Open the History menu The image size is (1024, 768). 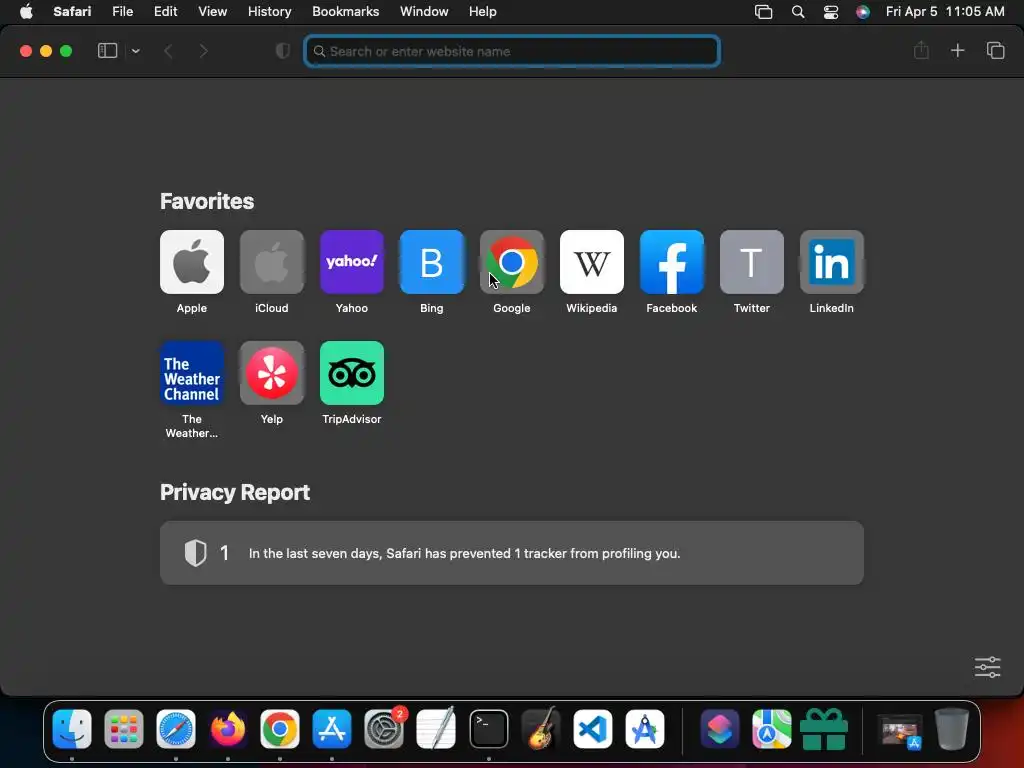[269, 12]
